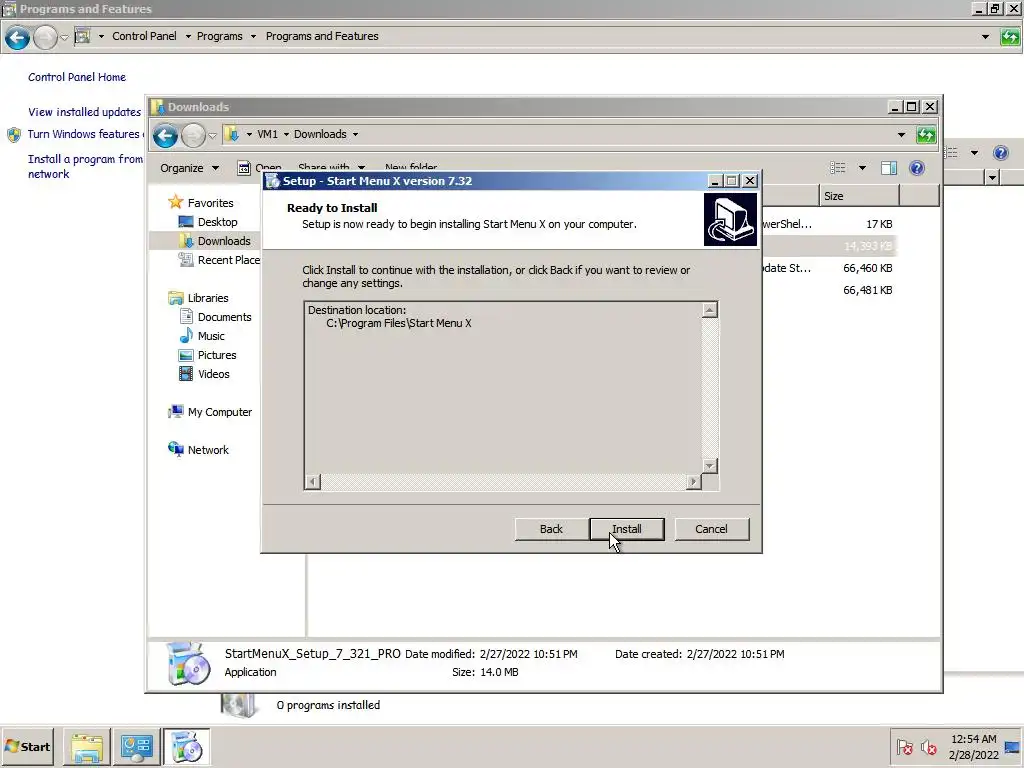Open Help in Programs and Features
This screenshot has height=768, width=1024.
(x=1000, y=153)
